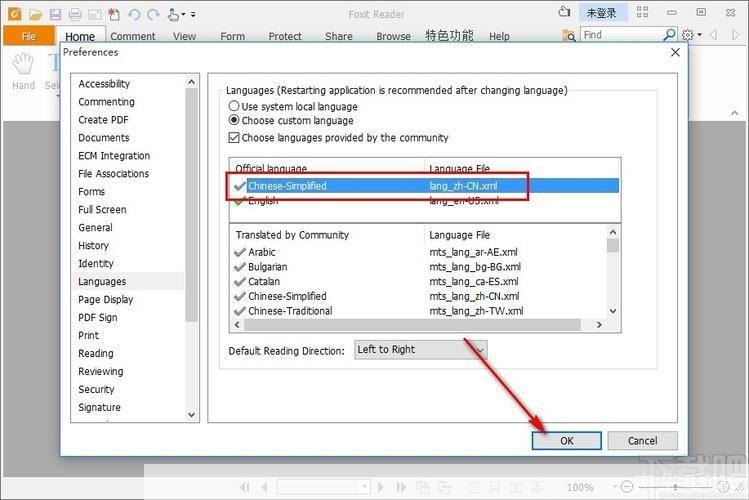This screenshot has height=500, width=749.
Task: Click the Save disk icon in toolbar
Action: 55,14
